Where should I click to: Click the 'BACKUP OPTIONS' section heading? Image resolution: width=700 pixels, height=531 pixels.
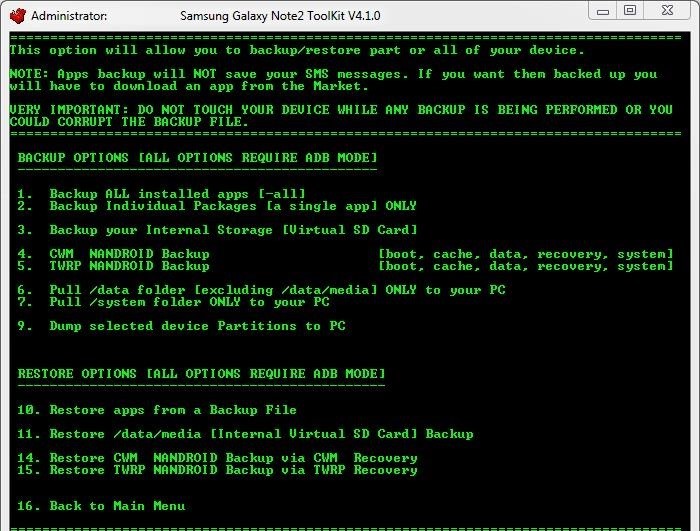tap(197, 158)
